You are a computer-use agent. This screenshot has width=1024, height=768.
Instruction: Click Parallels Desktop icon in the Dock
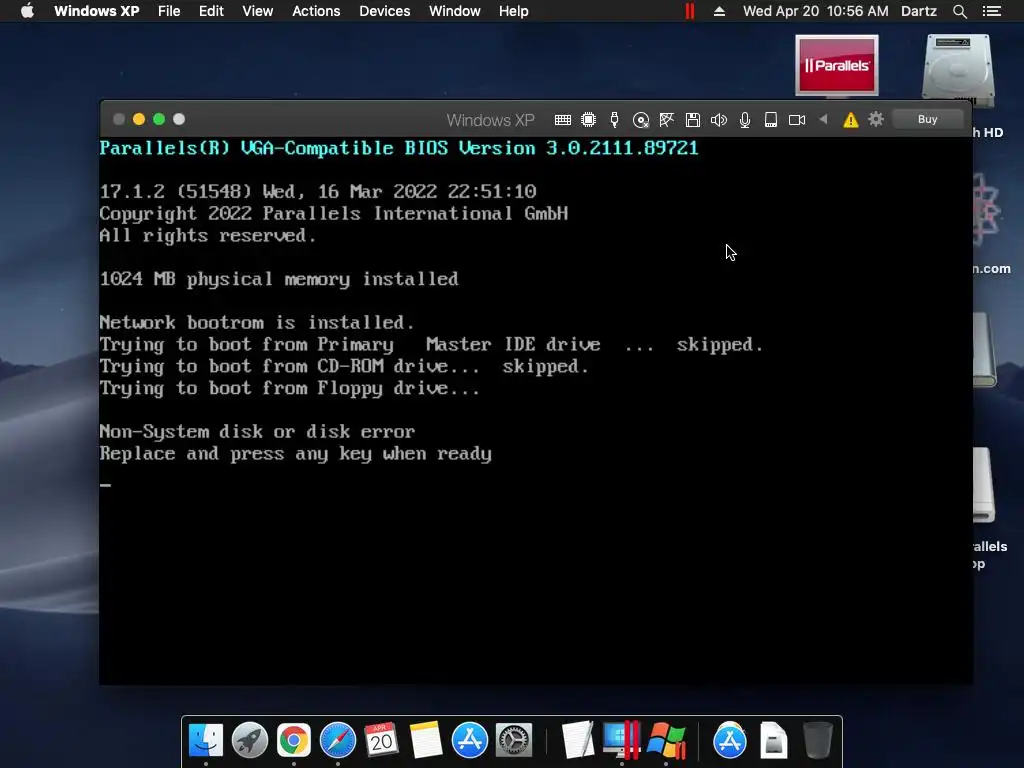click(622, 740)
